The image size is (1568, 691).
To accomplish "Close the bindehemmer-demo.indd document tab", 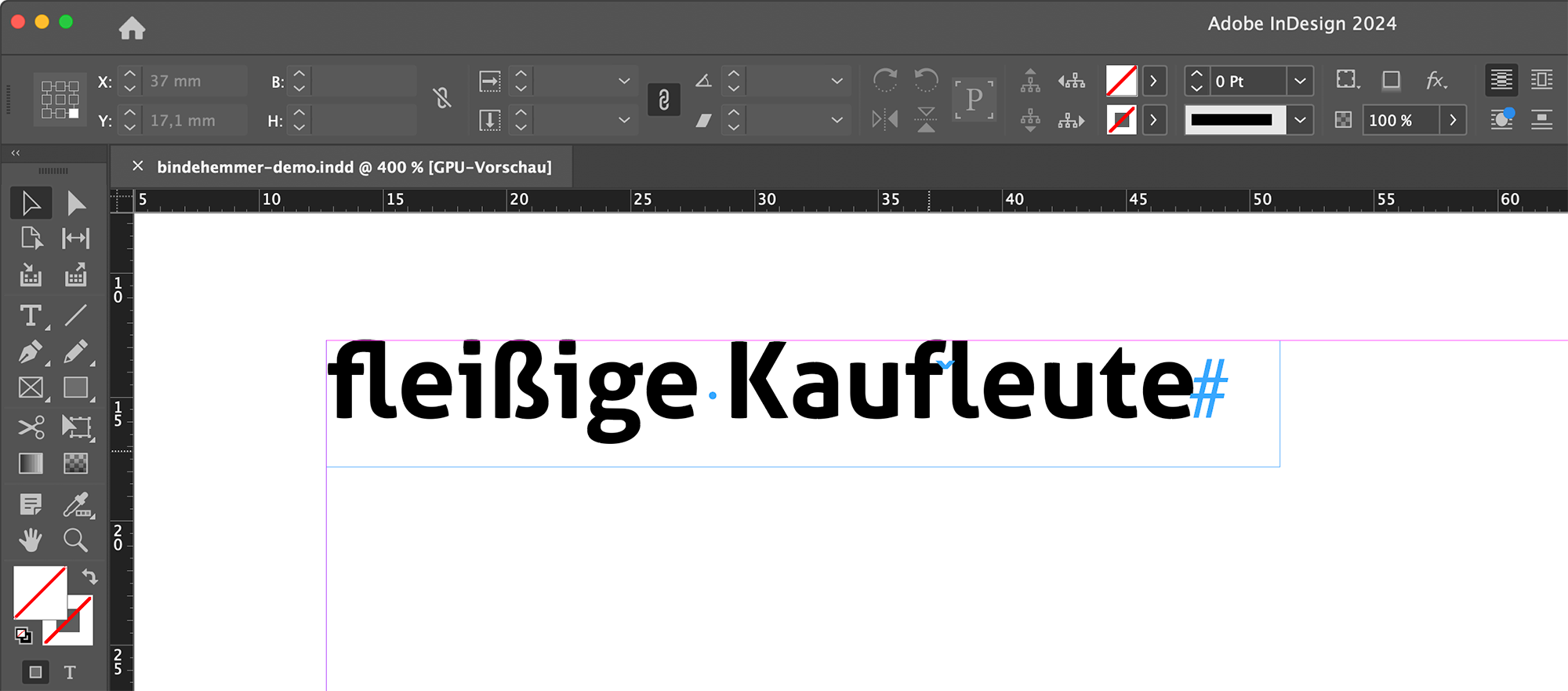I will (x=138, y=166).
